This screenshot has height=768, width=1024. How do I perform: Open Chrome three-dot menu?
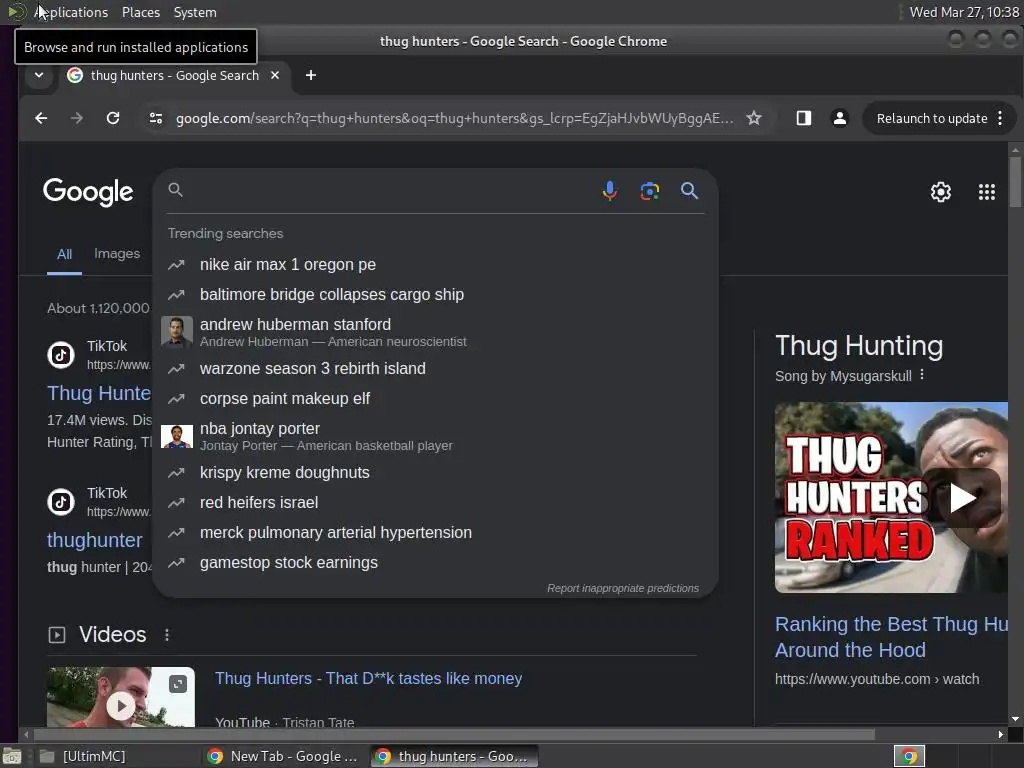tap(1000, 118)
